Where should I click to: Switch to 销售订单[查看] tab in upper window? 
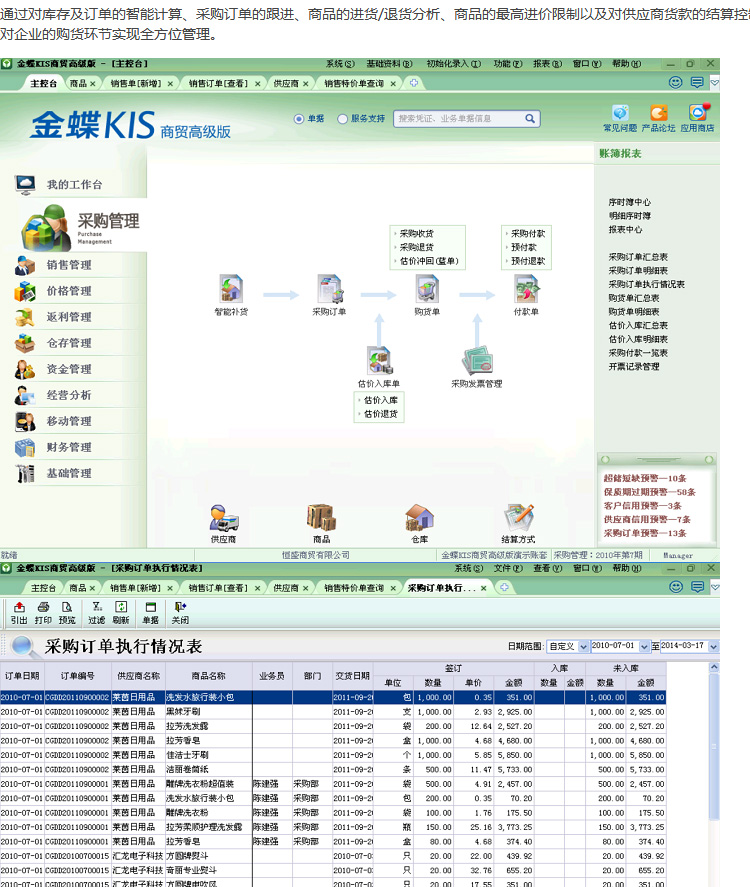(218, 83)
